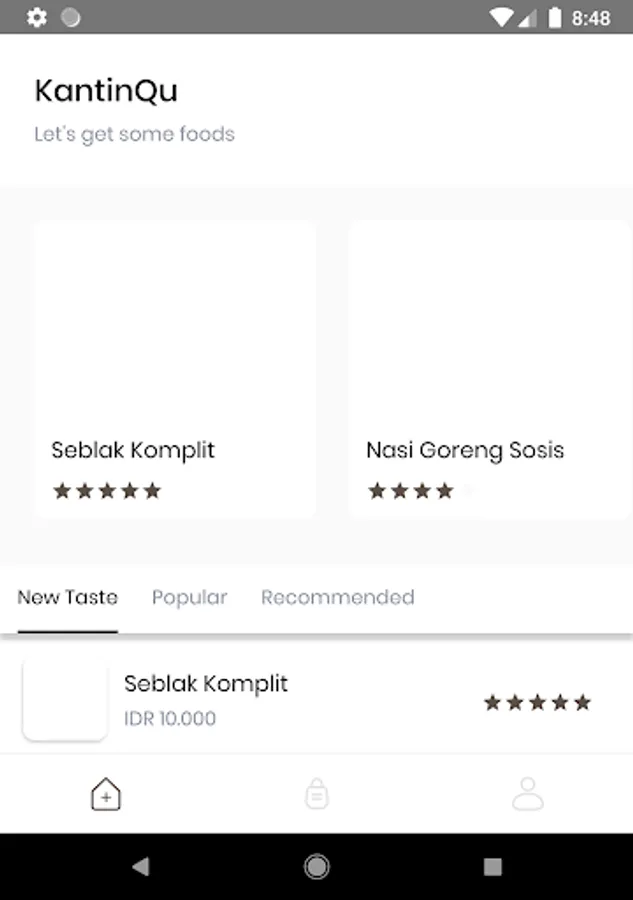Tap the five-star rating in list row
Viewport: 633px width, 900px height.
coord(537,702)
